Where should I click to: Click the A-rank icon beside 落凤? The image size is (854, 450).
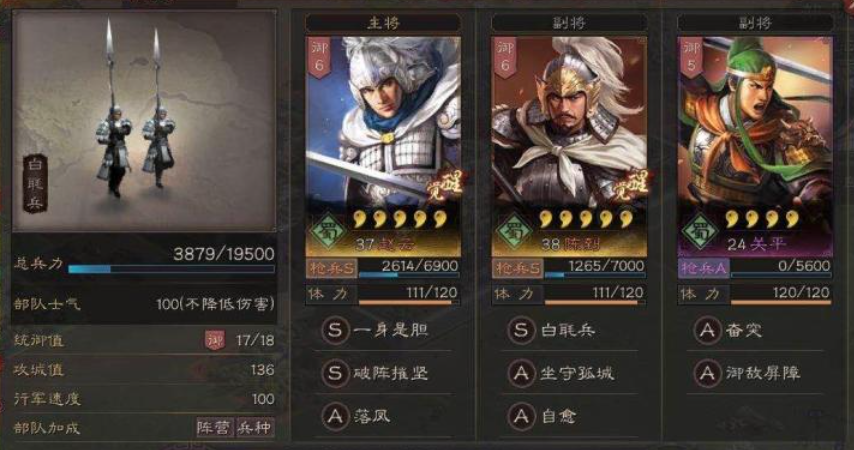click(335, 417)
